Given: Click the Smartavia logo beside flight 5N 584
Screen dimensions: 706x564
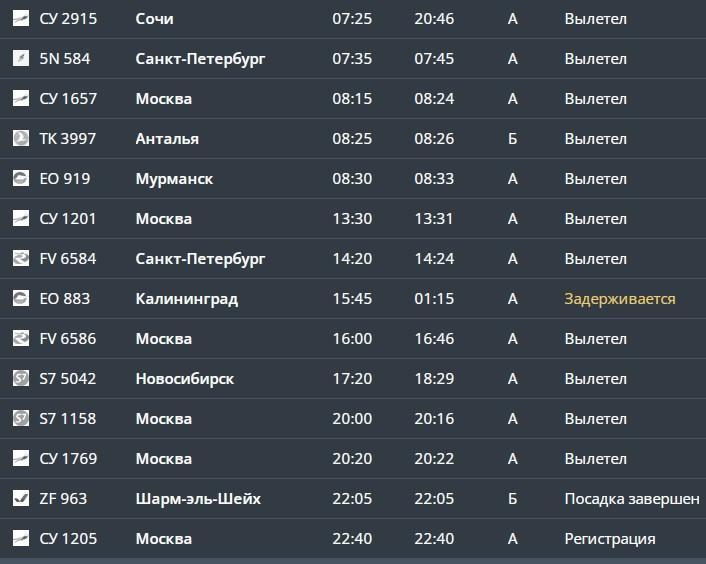Looking at the screenshot, I should point(21,59).
